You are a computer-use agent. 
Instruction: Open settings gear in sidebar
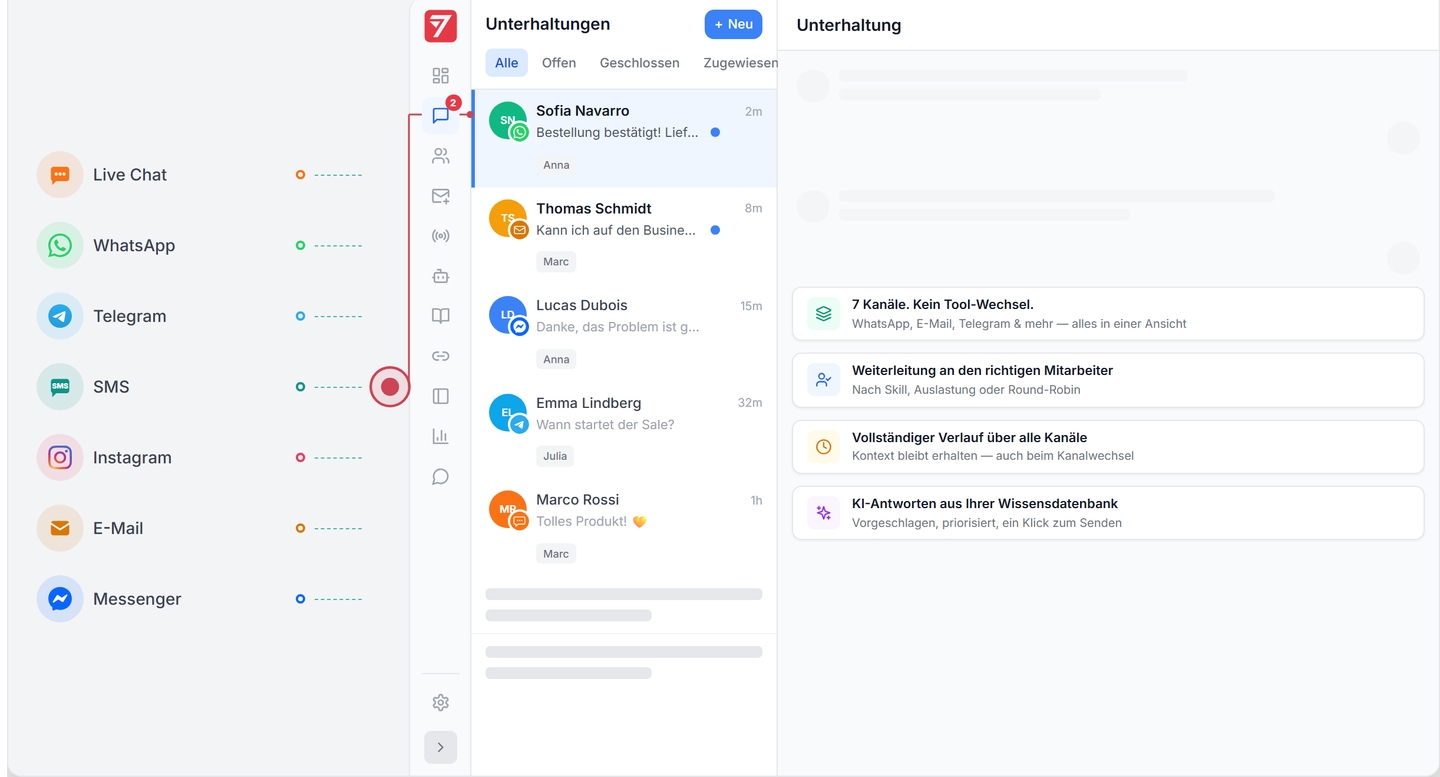click(x=440, y=703)
